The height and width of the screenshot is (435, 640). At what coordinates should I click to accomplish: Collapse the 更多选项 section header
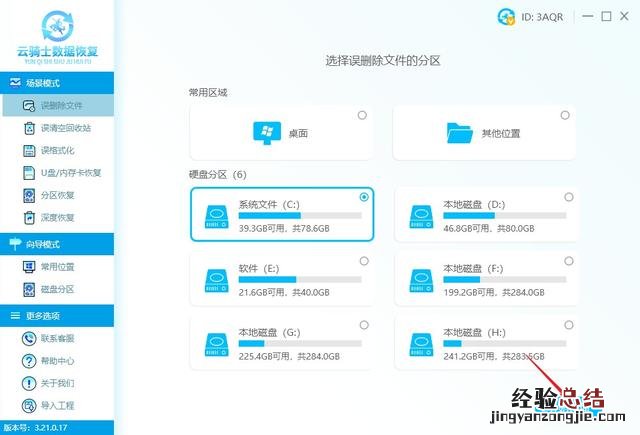(x=57, y=316)
